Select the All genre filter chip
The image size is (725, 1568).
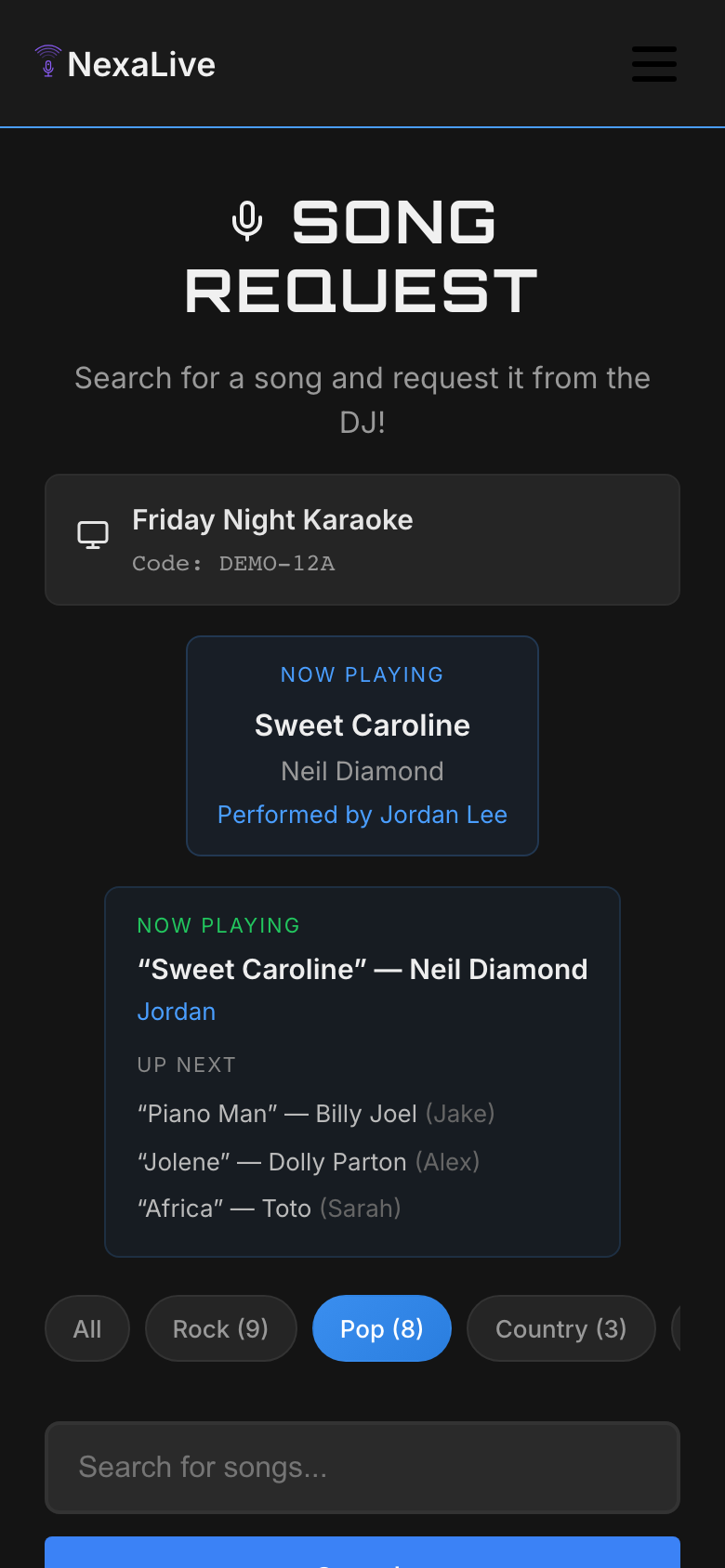(x=87, y=1328)
